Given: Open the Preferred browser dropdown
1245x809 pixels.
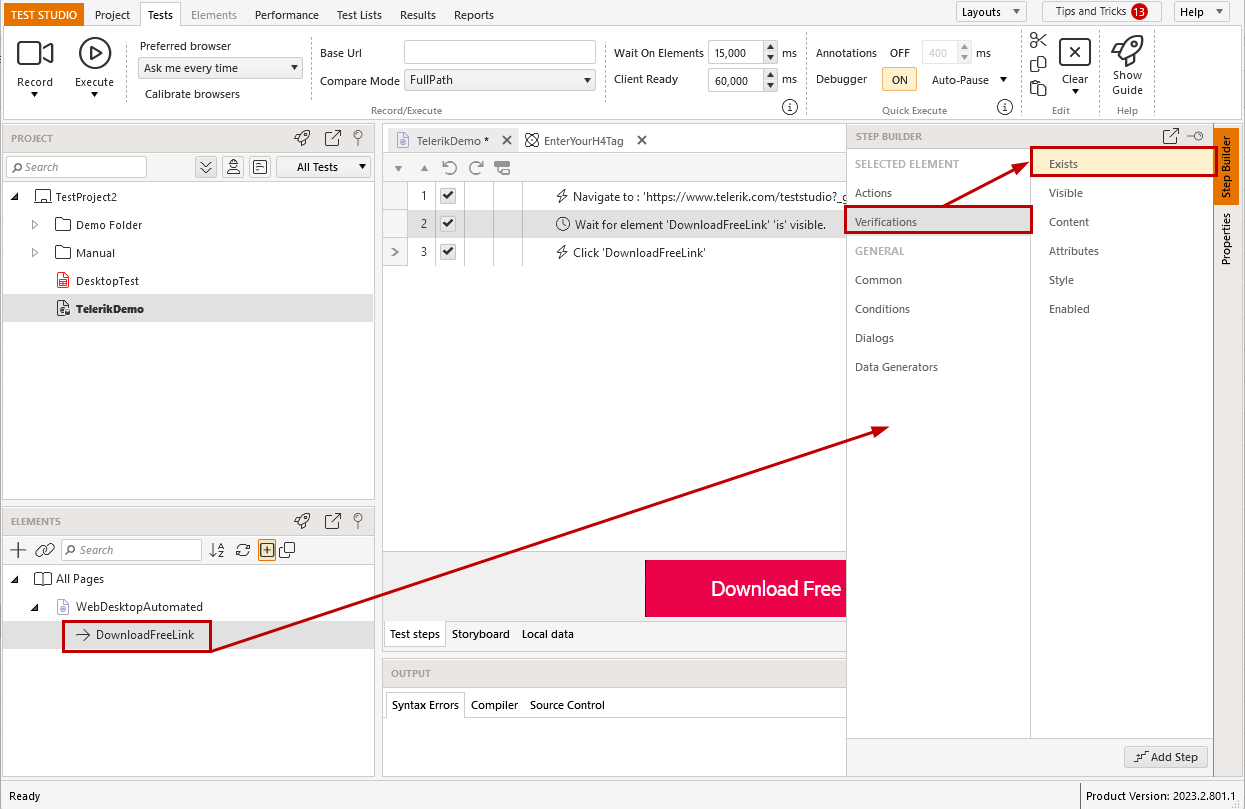Looking at the screenshot, I should 220,68.
